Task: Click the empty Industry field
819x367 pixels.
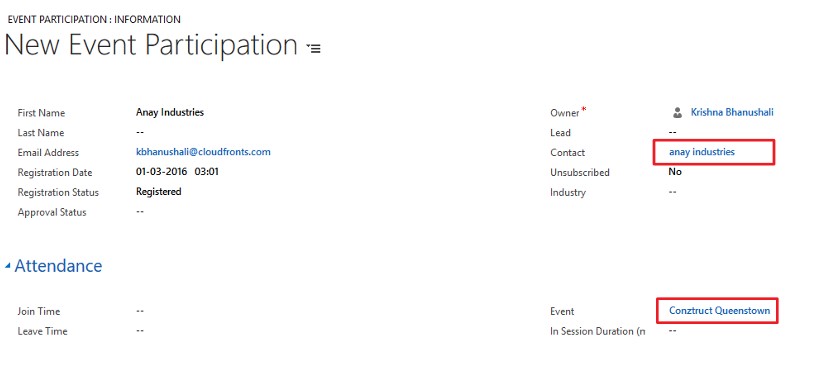Action: point(673,192)
